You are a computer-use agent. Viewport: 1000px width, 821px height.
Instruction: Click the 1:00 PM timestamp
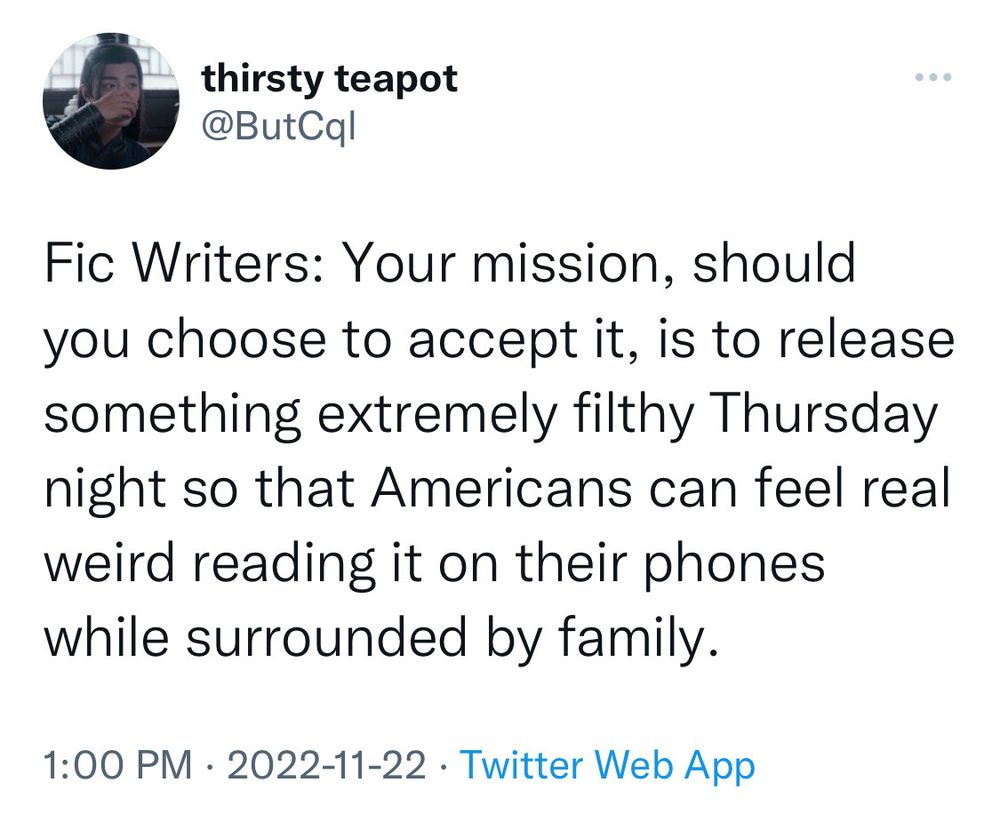pyautogui.click(x=118, y=766)
